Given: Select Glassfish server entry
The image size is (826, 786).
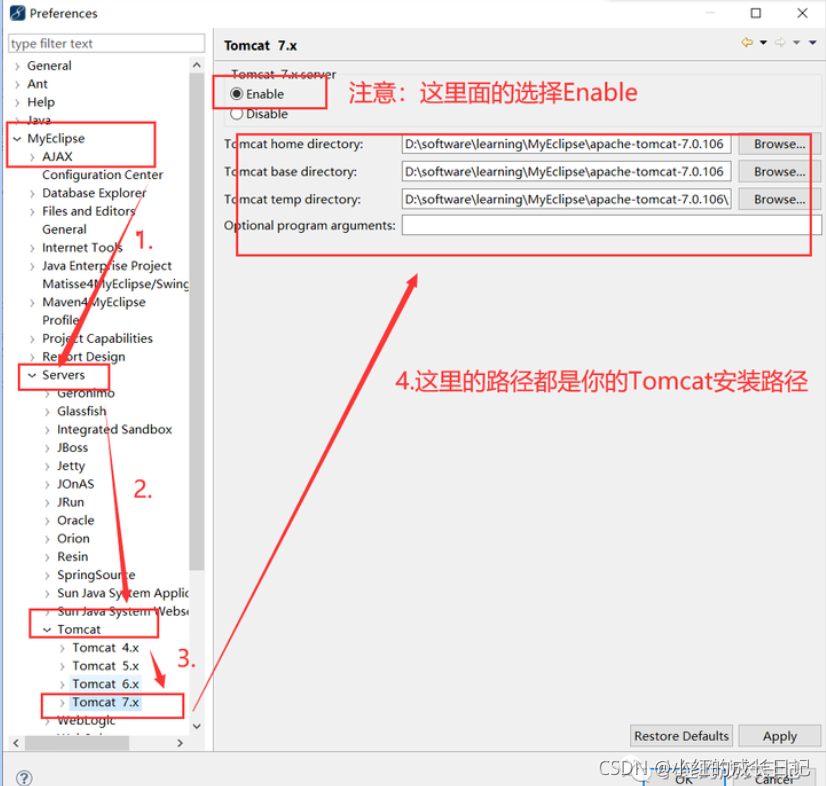Looking at the screenshot, I should (82, 411).
